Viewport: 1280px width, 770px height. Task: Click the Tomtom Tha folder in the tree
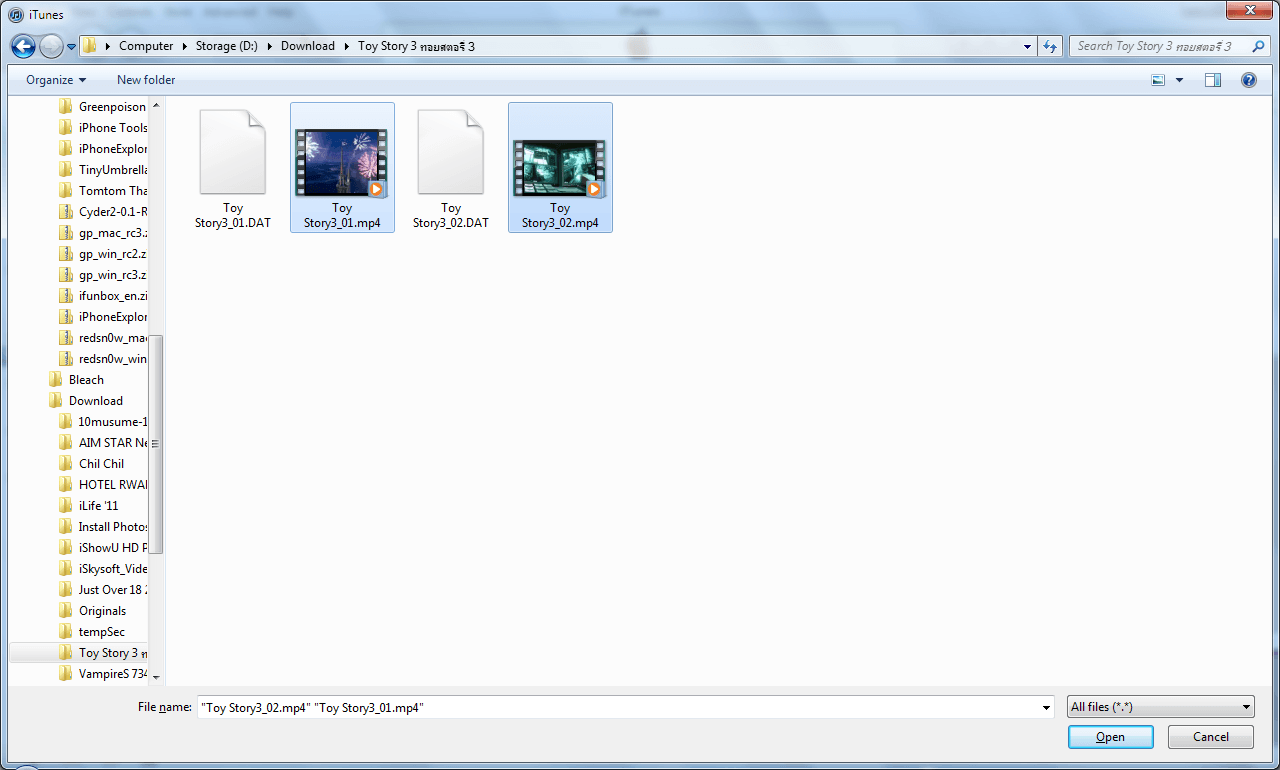pos(103,191)
